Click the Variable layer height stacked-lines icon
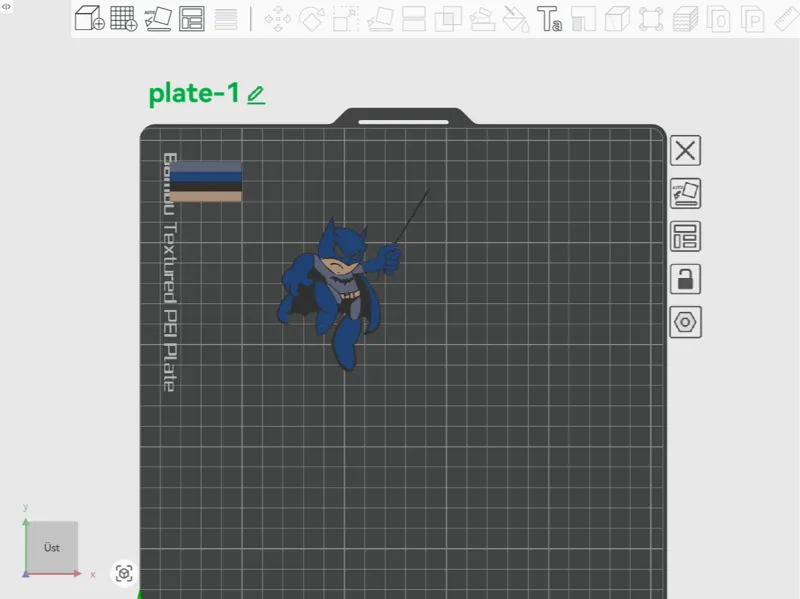This screenshot has height=599, width=800. point(226,18)
